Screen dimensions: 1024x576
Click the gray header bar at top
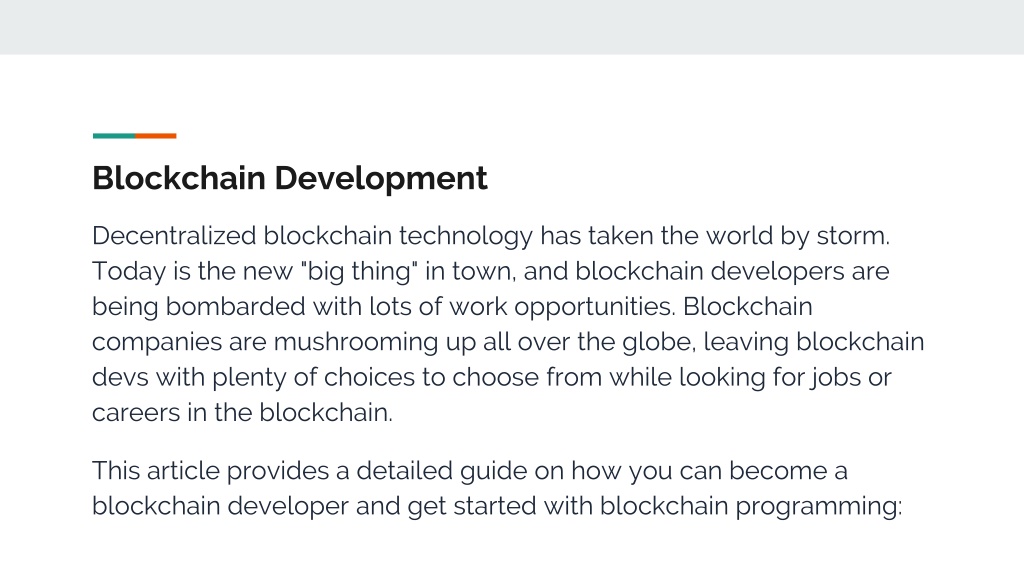(512, 27)
